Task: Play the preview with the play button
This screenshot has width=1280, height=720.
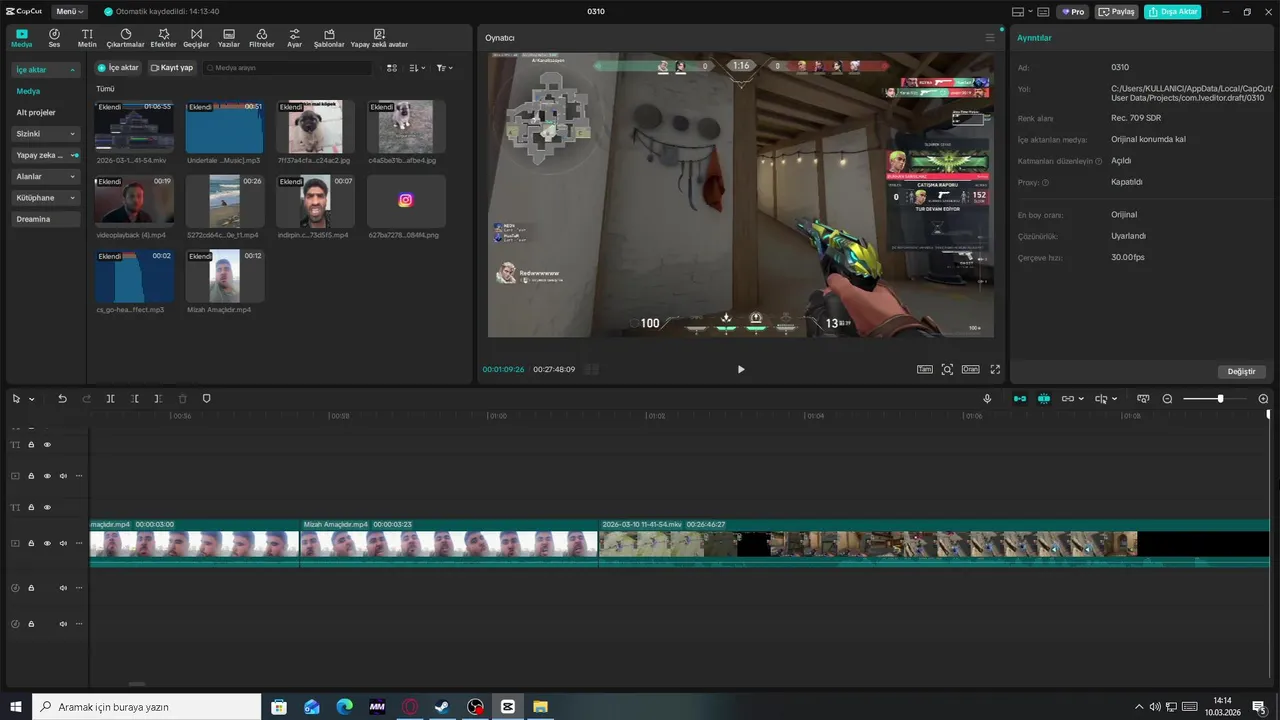Action: [741, 369]
